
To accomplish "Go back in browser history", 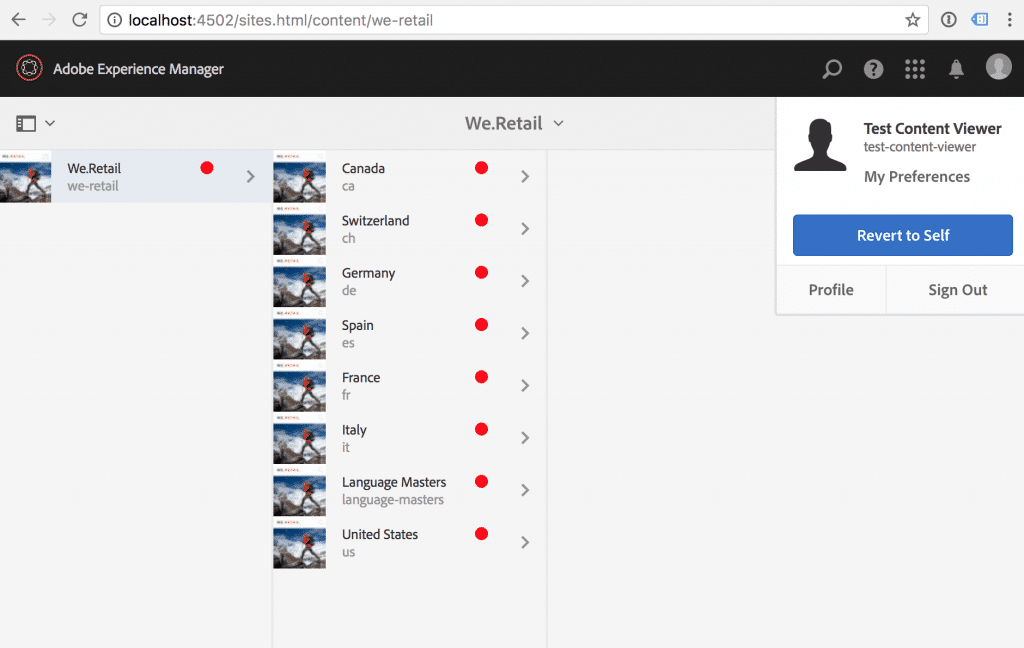I will click(18, 20).
